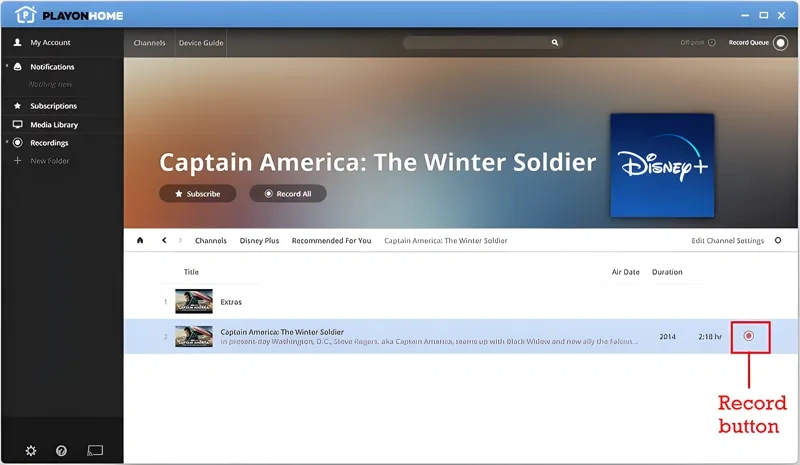
Task: Select the Disney Plus breadcrumb
Action: [259, 241]
